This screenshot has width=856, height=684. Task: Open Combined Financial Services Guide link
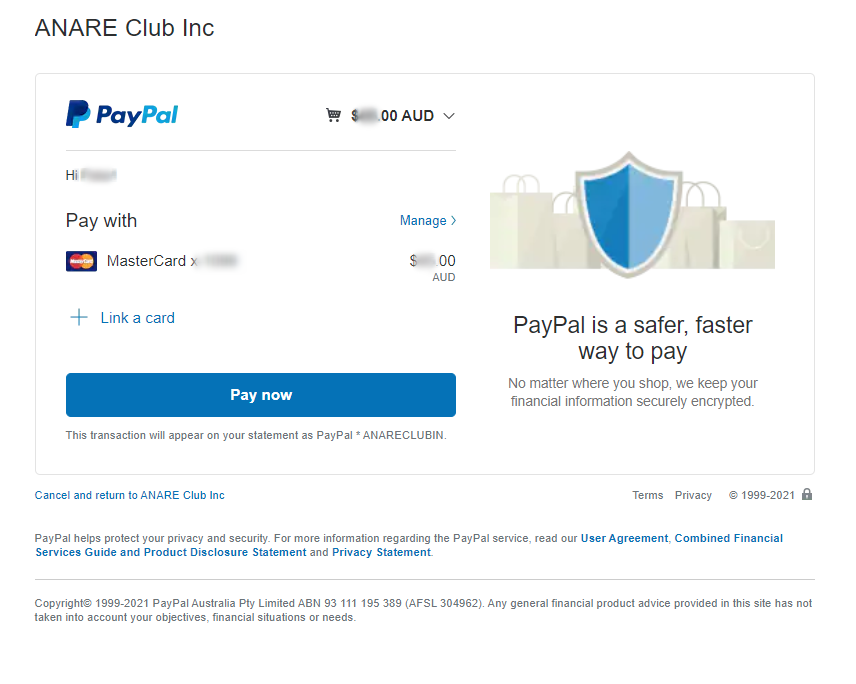point(409,545)
